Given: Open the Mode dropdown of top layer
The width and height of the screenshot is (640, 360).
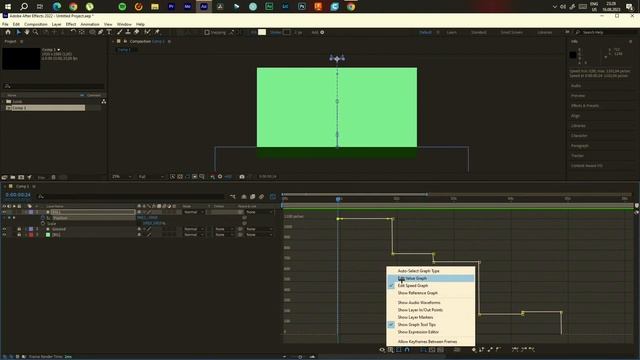Looking at the screenshot, I should click(194, 212).
